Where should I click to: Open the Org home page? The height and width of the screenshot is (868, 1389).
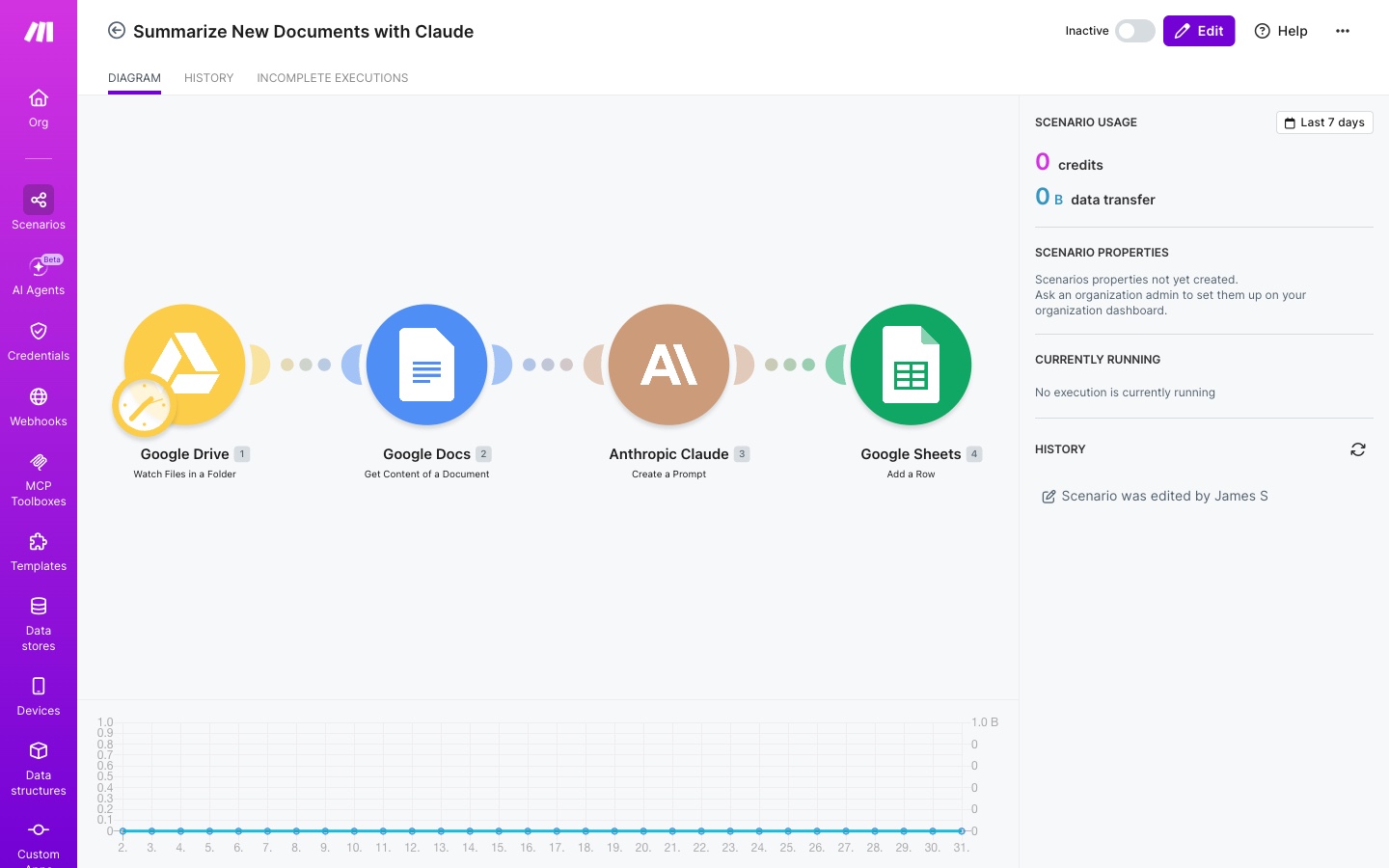coord(39,108)
